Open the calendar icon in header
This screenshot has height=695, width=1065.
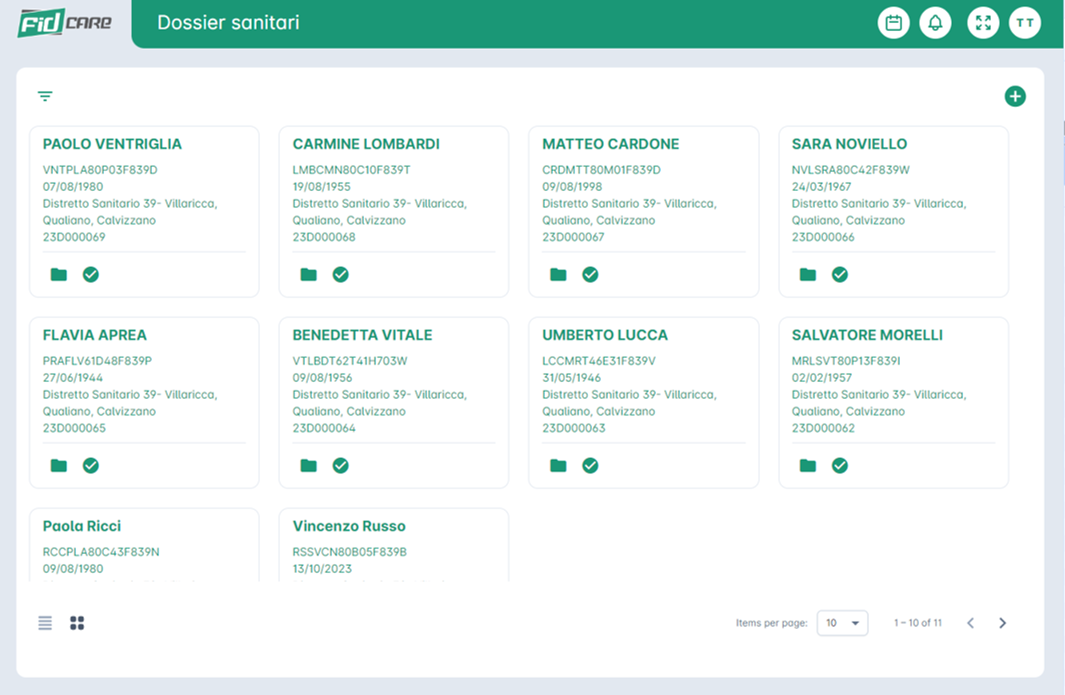pos(893,23)
